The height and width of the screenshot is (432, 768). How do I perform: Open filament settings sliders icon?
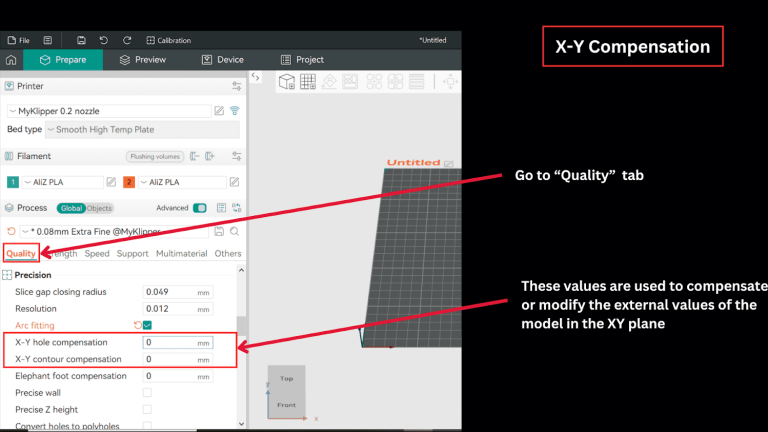(x=237, y=156)
